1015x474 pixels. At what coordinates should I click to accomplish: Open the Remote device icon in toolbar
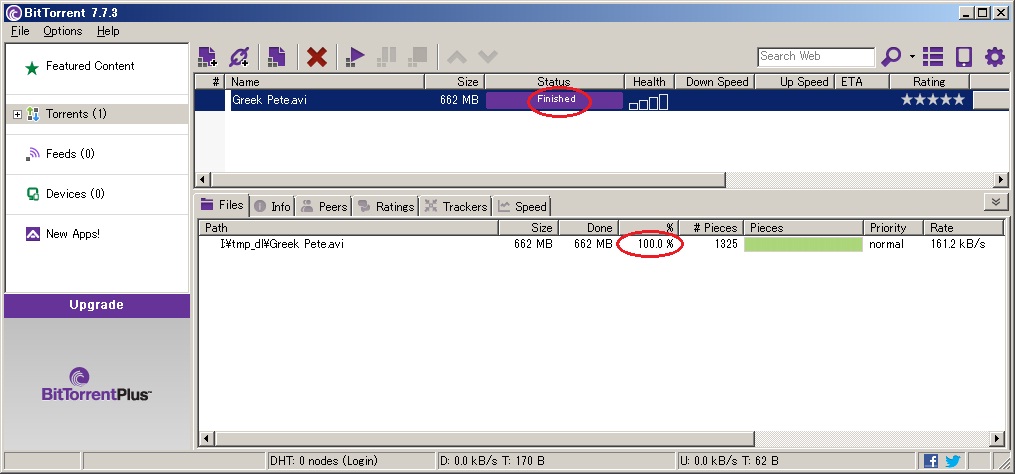coord(964,57)
